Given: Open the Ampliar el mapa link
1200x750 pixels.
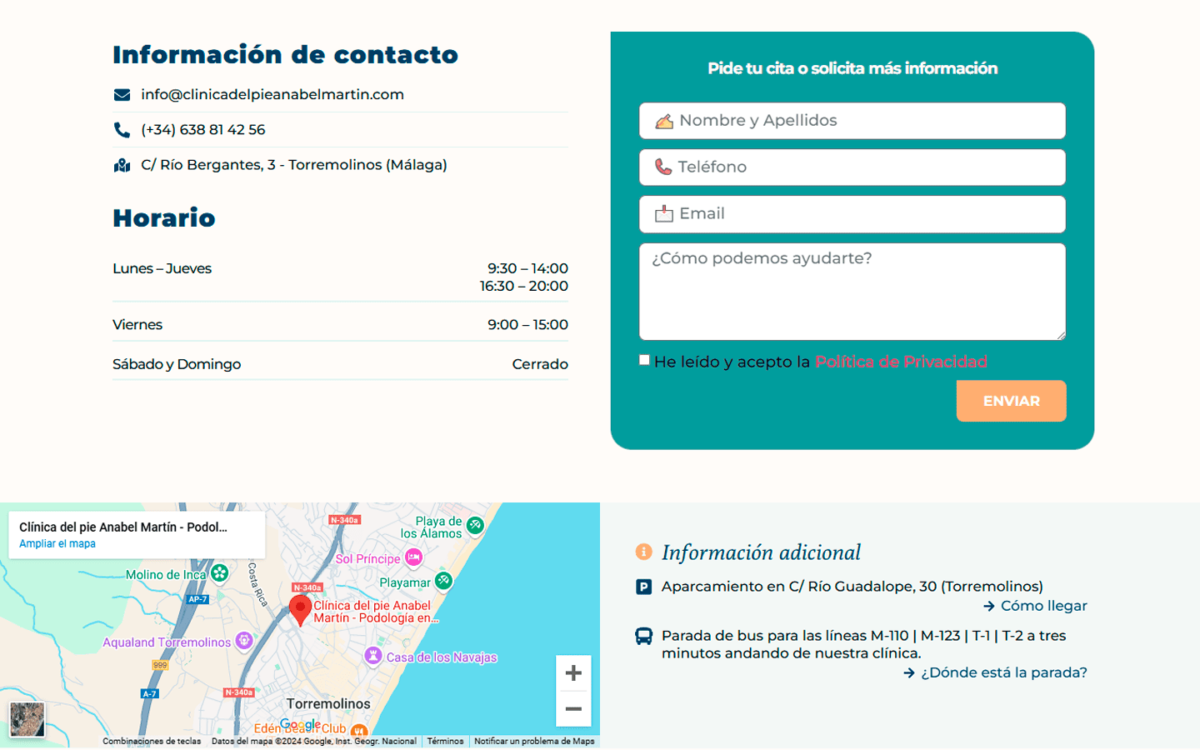Looking at the screenshot, I should click(x=57, y=541).
